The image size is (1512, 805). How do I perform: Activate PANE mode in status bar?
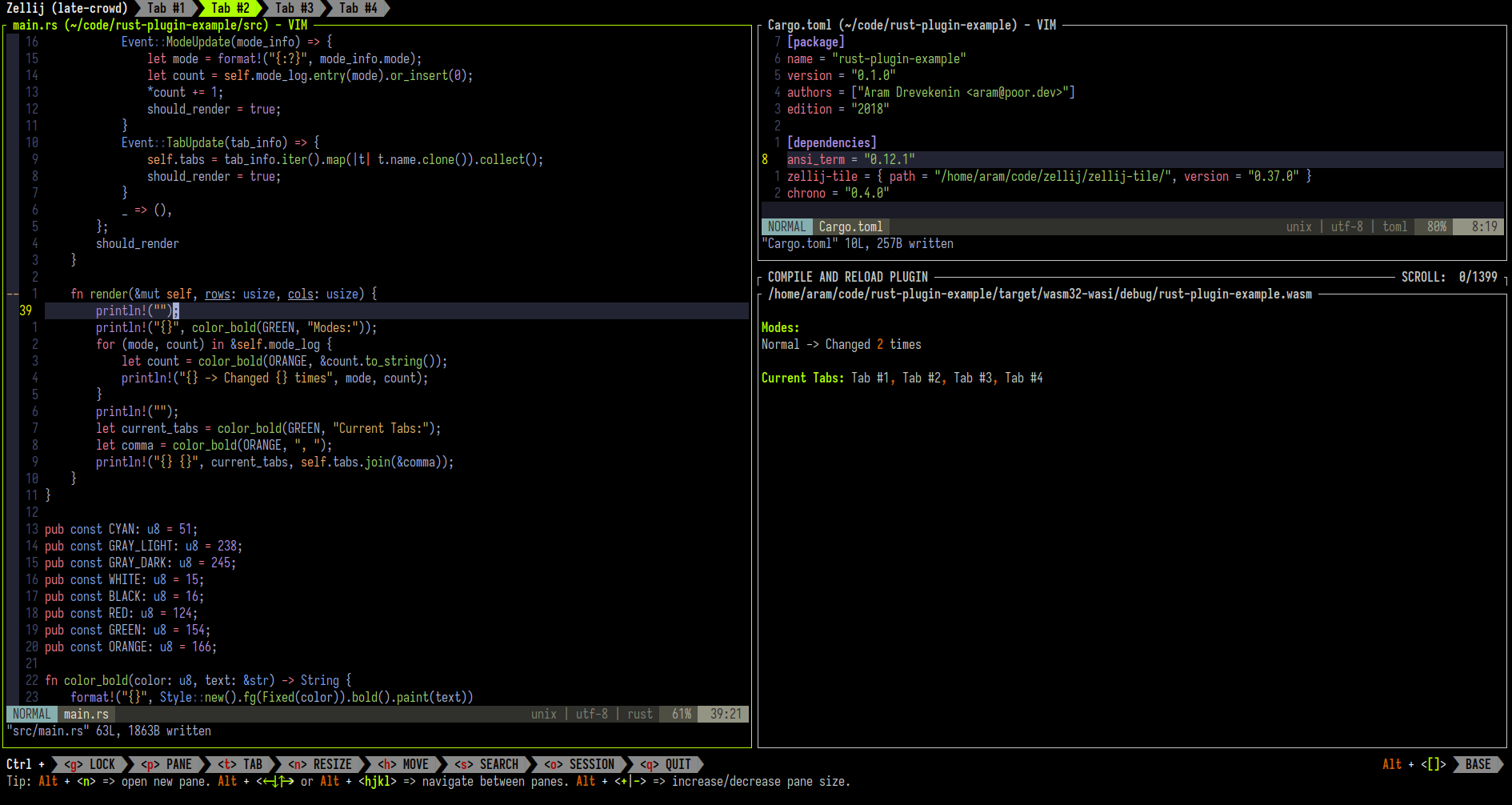tap(166, 764)
